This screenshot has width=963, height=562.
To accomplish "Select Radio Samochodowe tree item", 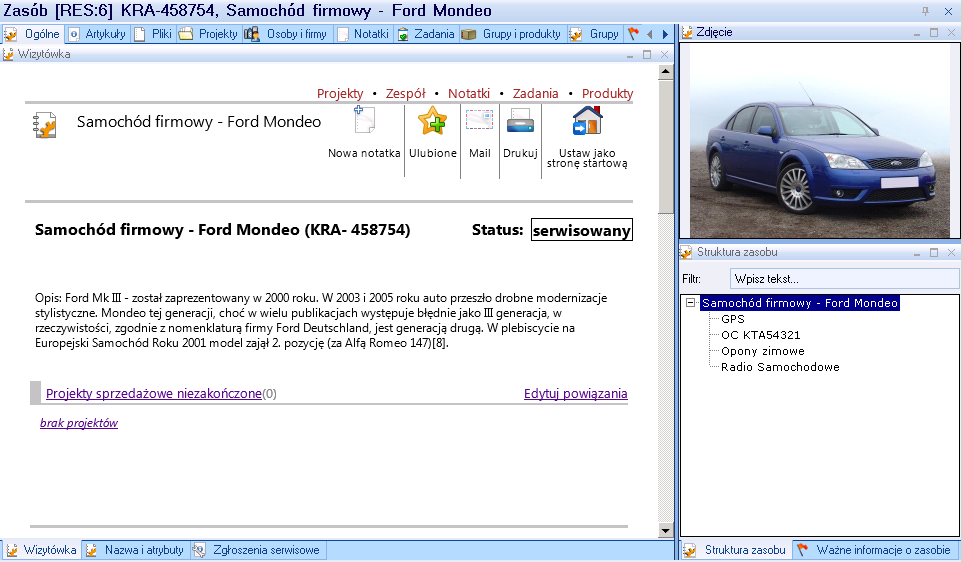I will point(780,367).
